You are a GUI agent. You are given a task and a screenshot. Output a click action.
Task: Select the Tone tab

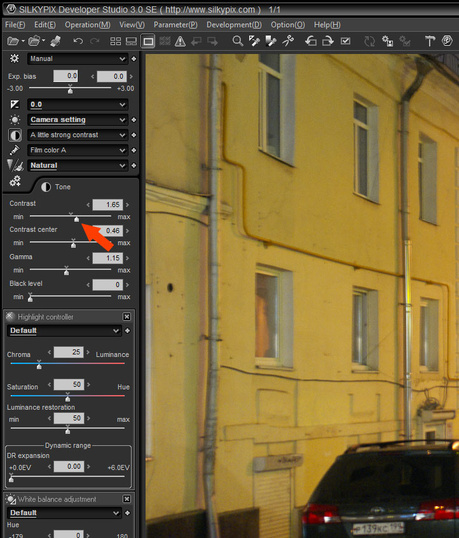tap(56, 187)
